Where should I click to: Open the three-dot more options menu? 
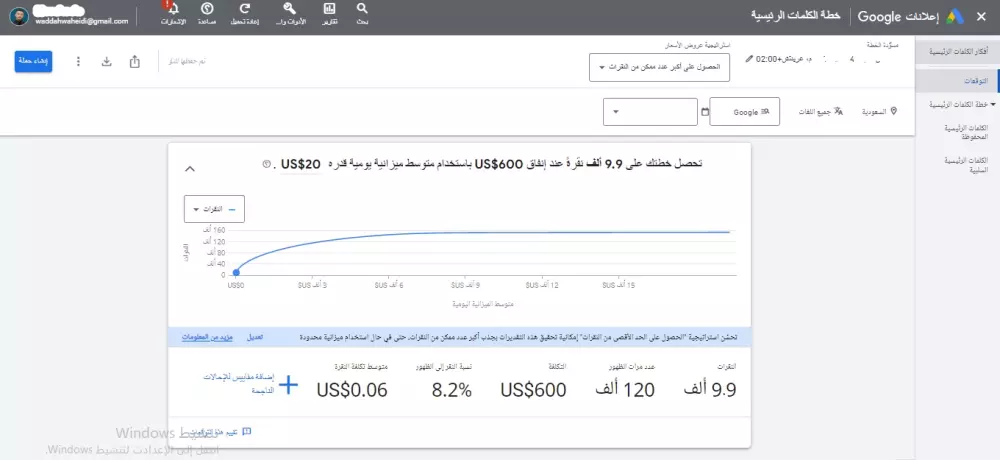[x=78, y=61]
